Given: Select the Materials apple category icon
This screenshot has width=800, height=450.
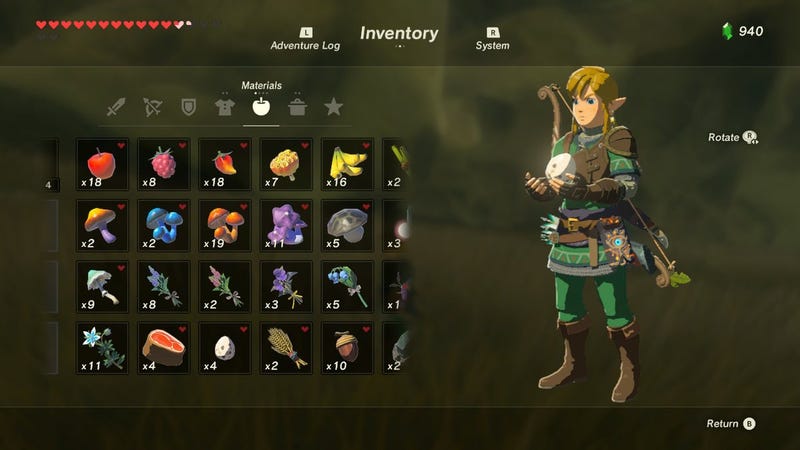Looking at the screenshot, I should 261,107.
